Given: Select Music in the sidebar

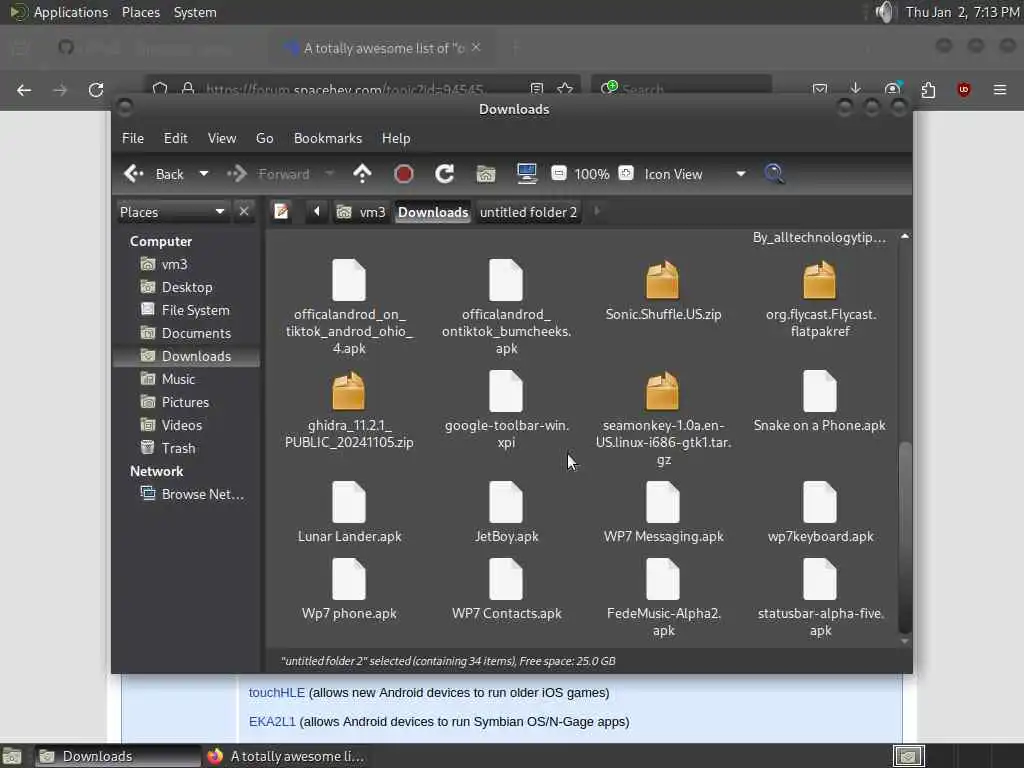Looking at the screenshot, I should point(187,379).
